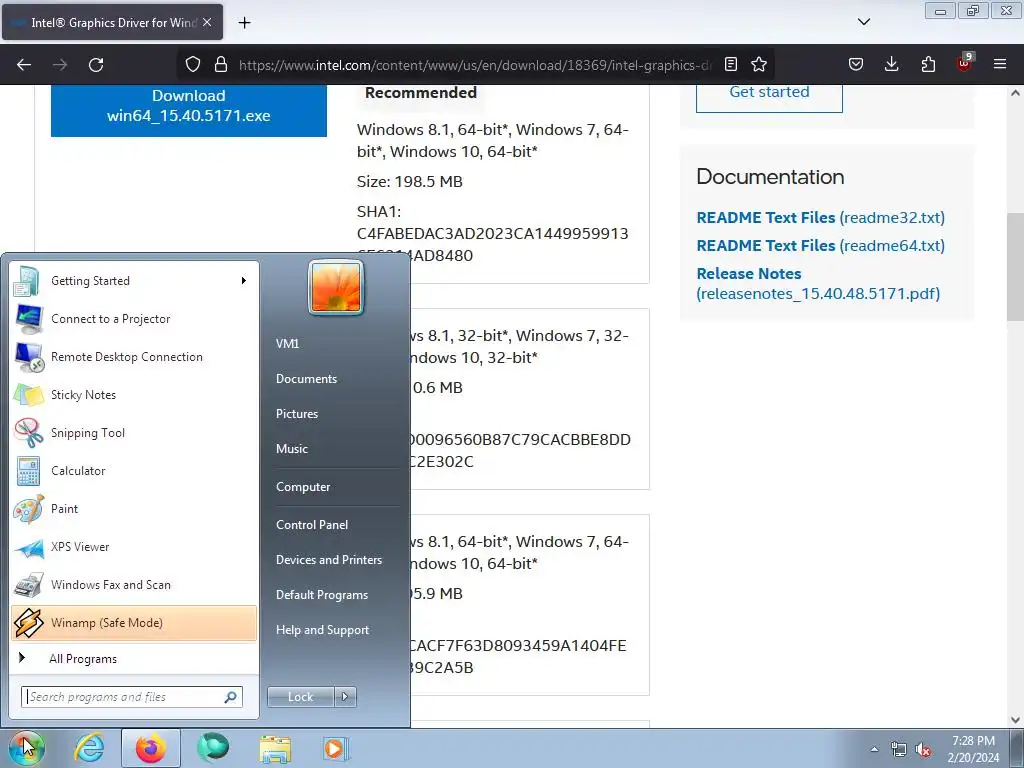Viewport: 1024px width, 768px height.
Task: Expand Getting Started submenu arrow
Action: 244,281
